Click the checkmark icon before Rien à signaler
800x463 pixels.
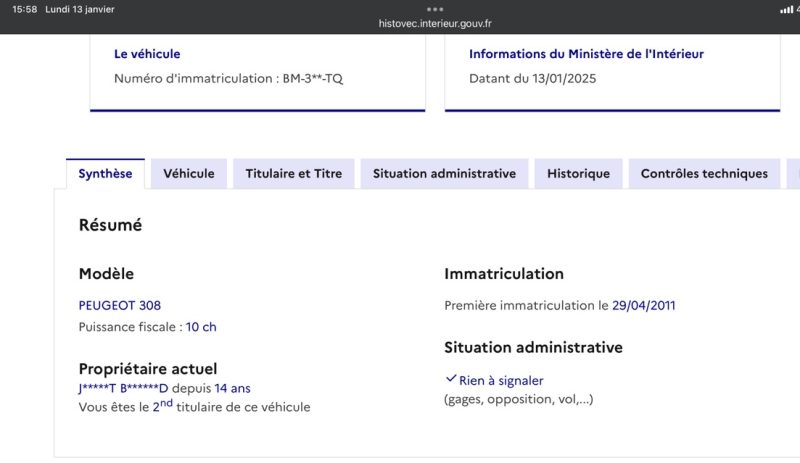[x=450, y=380]
